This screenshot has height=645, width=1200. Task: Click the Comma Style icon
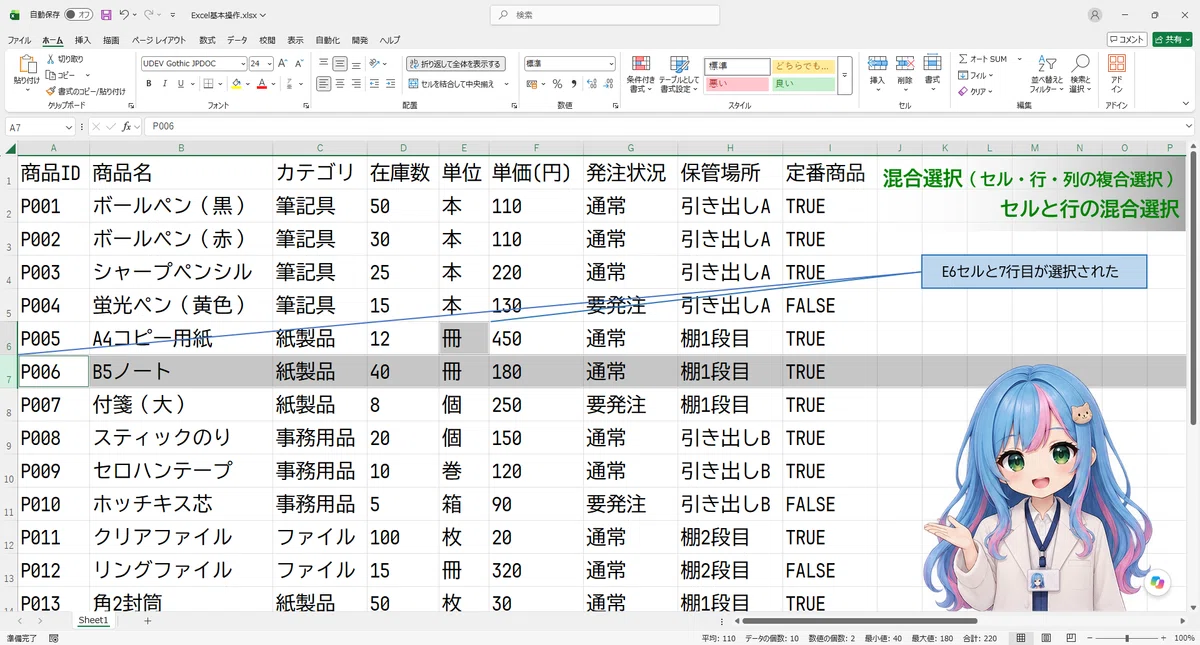click(x=573, y=84)
